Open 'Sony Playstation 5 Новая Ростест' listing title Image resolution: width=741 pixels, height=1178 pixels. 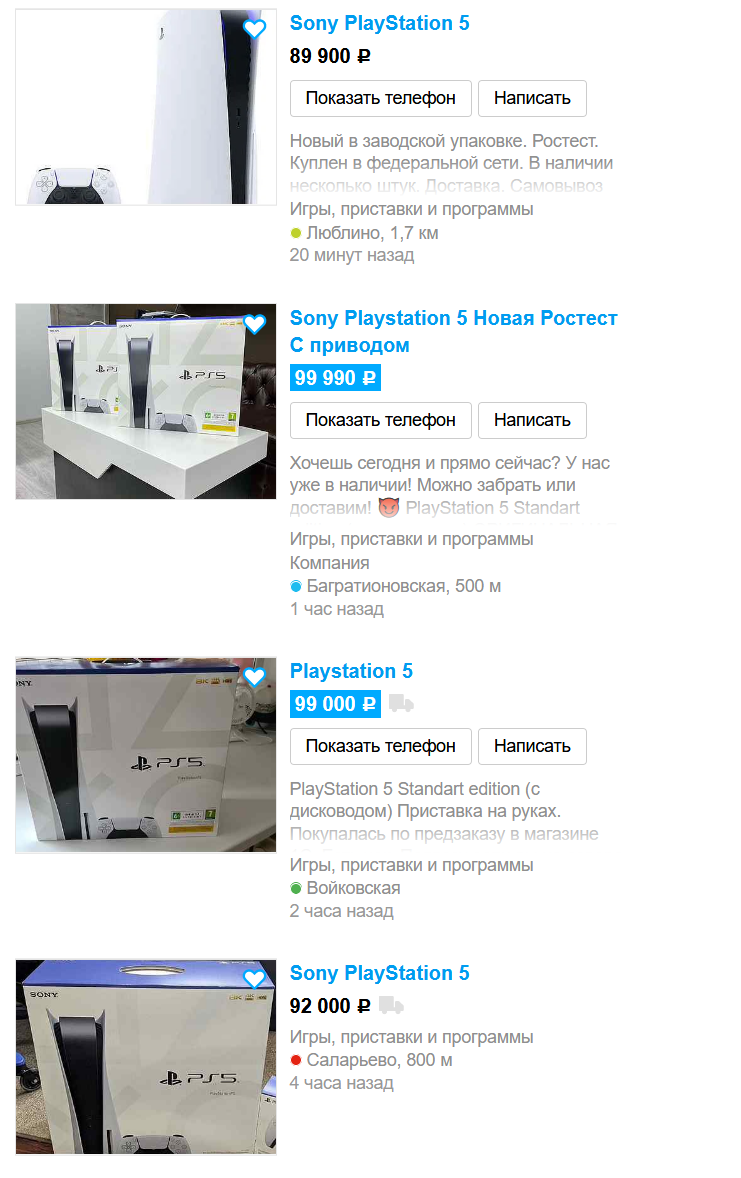click(453, 332)
